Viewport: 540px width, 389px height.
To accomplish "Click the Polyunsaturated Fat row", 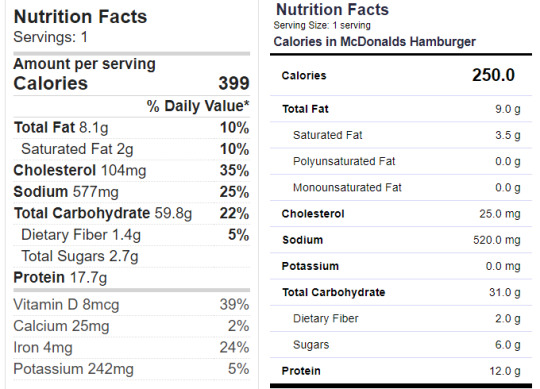I will tap(401, 161).
